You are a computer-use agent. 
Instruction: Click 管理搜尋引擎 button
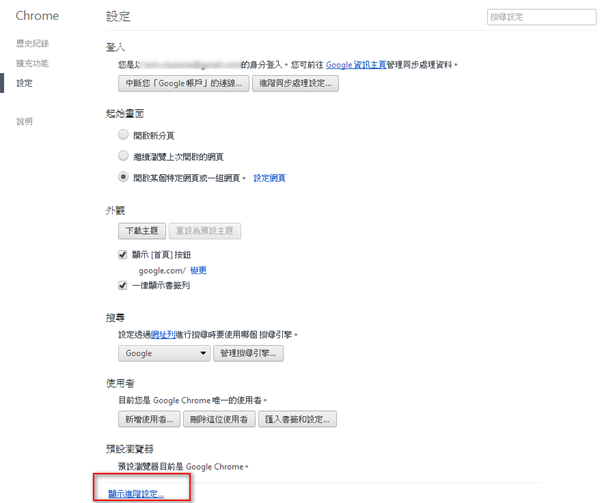[248, 353]
